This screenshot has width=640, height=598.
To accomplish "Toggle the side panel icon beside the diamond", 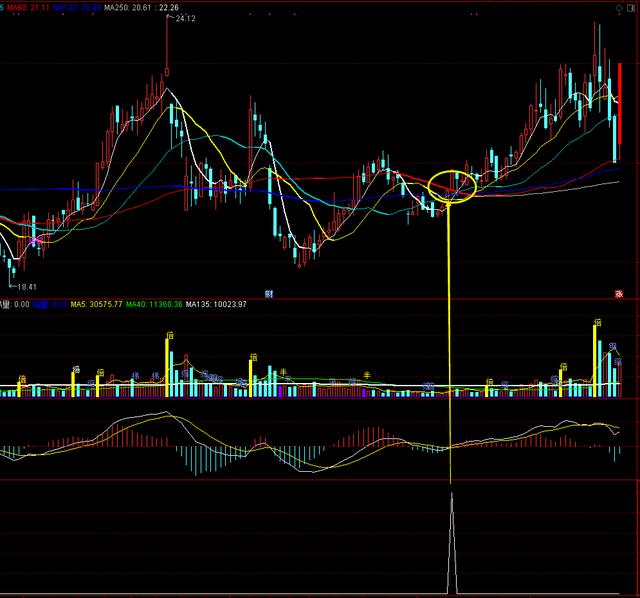I will point(630,8).
